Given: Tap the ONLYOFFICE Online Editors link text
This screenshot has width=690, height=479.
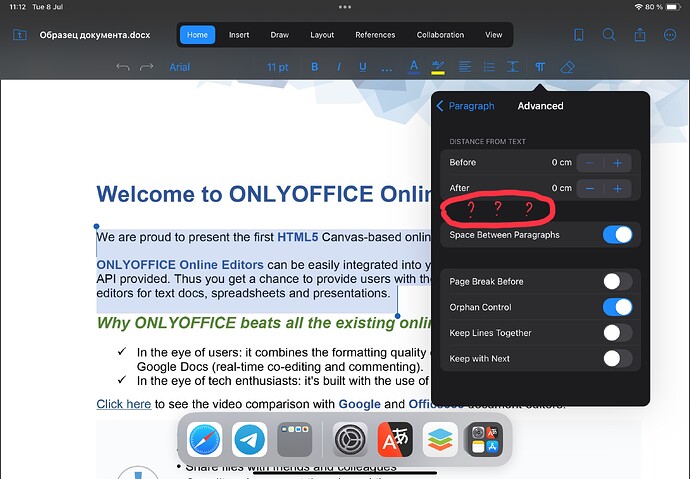Looking at the screenshot, I should click(180, 265).
